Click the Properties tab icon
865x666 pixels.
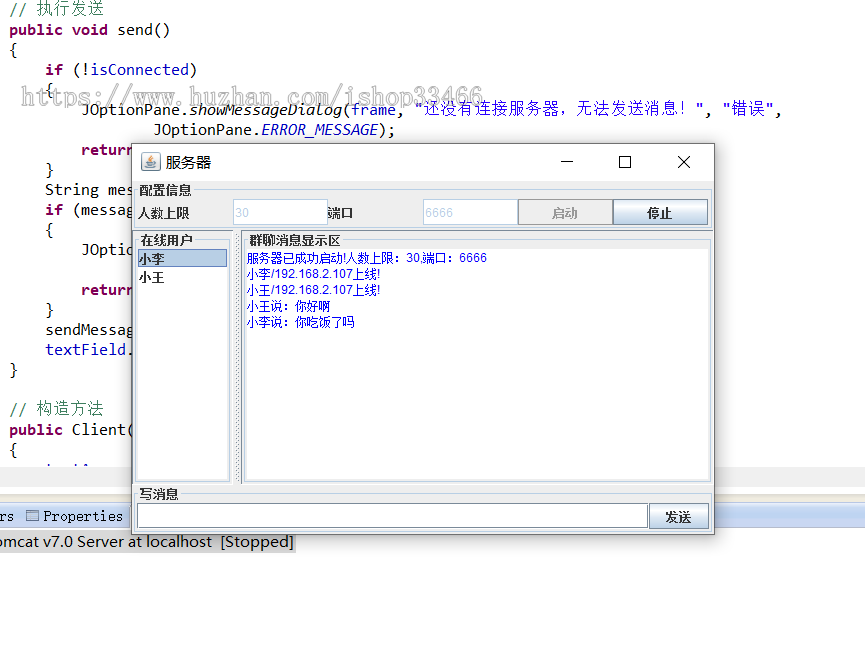[x=32, y=516]
